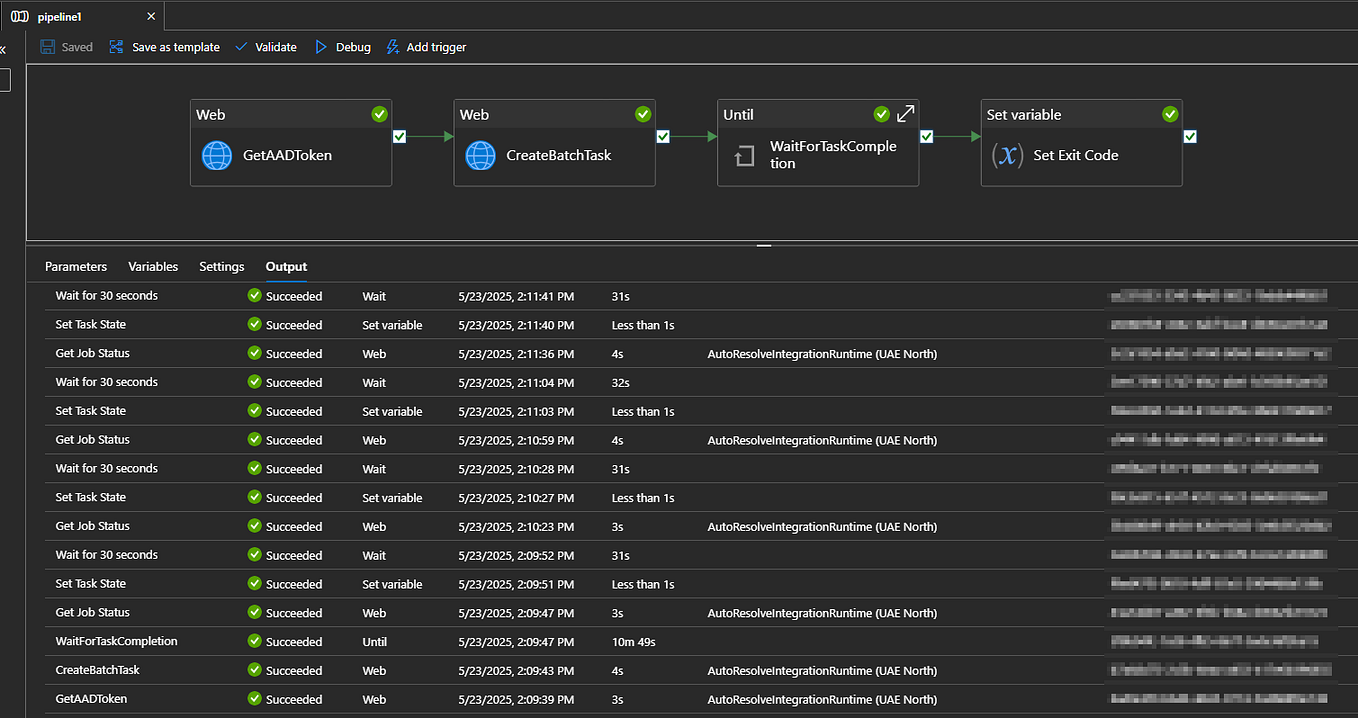Click the Validate button
Image resolution: width=1358 pixels, height=718 pixels.
[265, 46]
